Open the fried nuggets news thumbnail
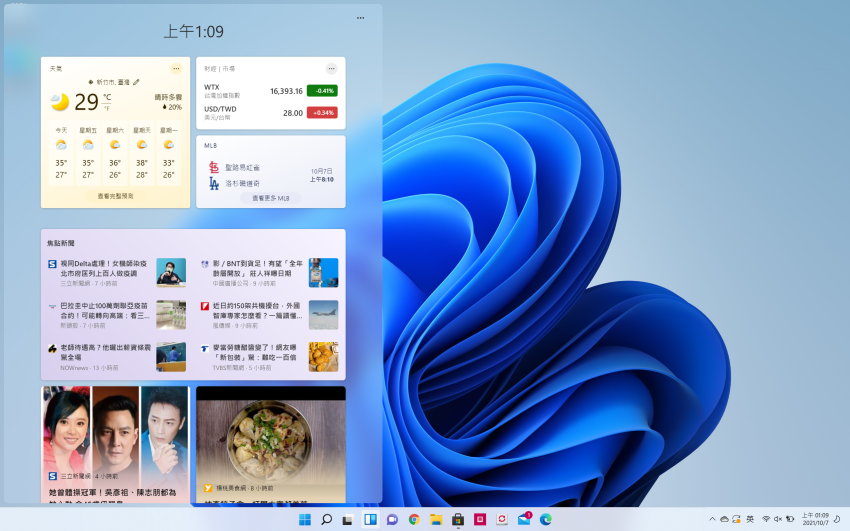Image resolution: width=850 pixels, height=531 pixels. (324, 357)
